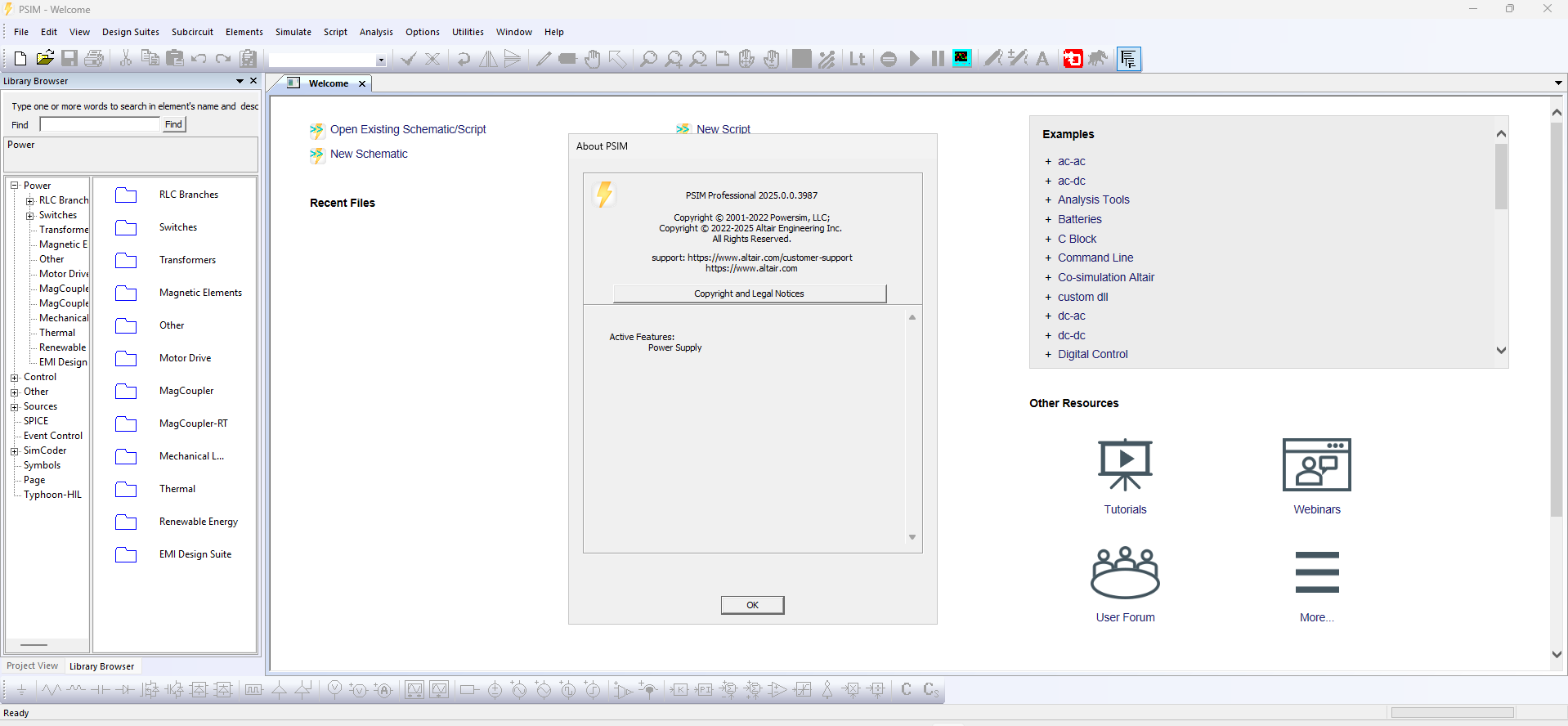Click the Find search input field
1568x726 pixels.
click(x=100, y=124)
